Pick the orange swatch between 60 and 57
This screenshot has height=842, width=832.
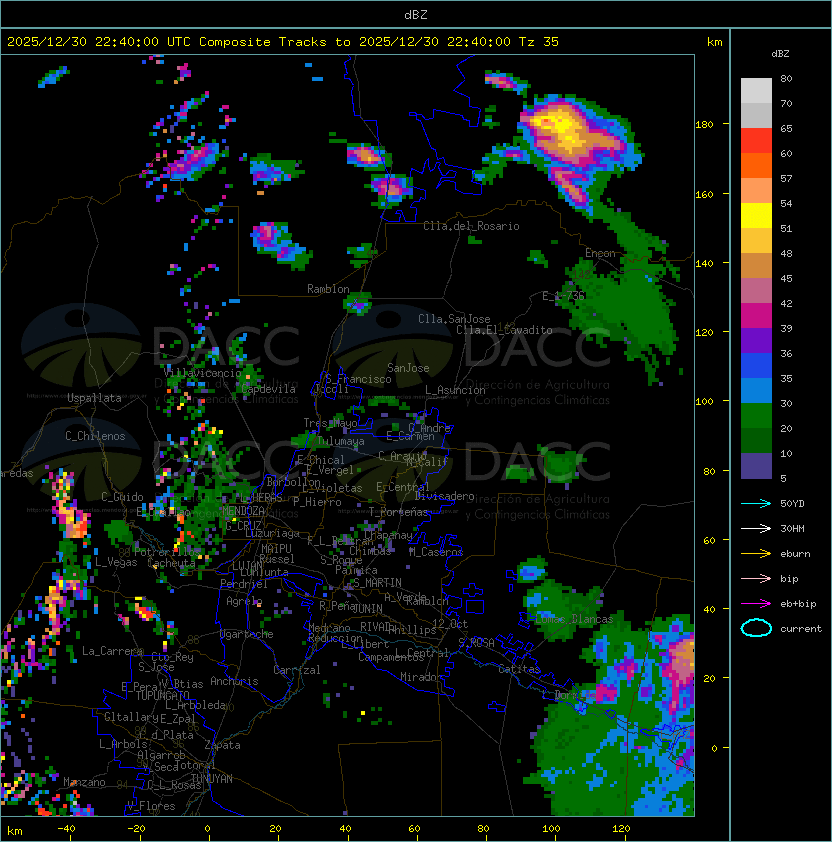point(756,165)
